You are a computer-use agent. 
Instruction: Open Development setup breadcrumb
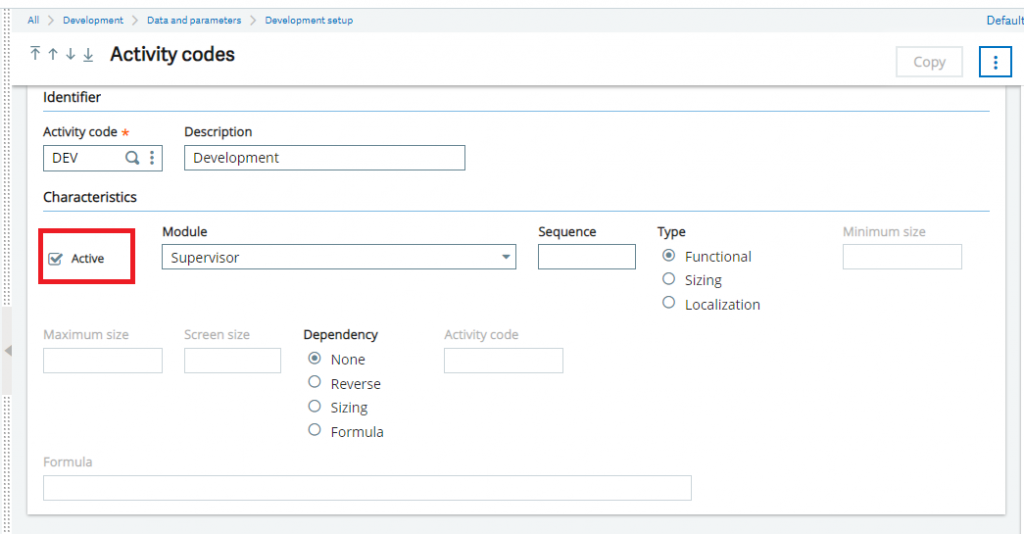[x=309, y=20]
